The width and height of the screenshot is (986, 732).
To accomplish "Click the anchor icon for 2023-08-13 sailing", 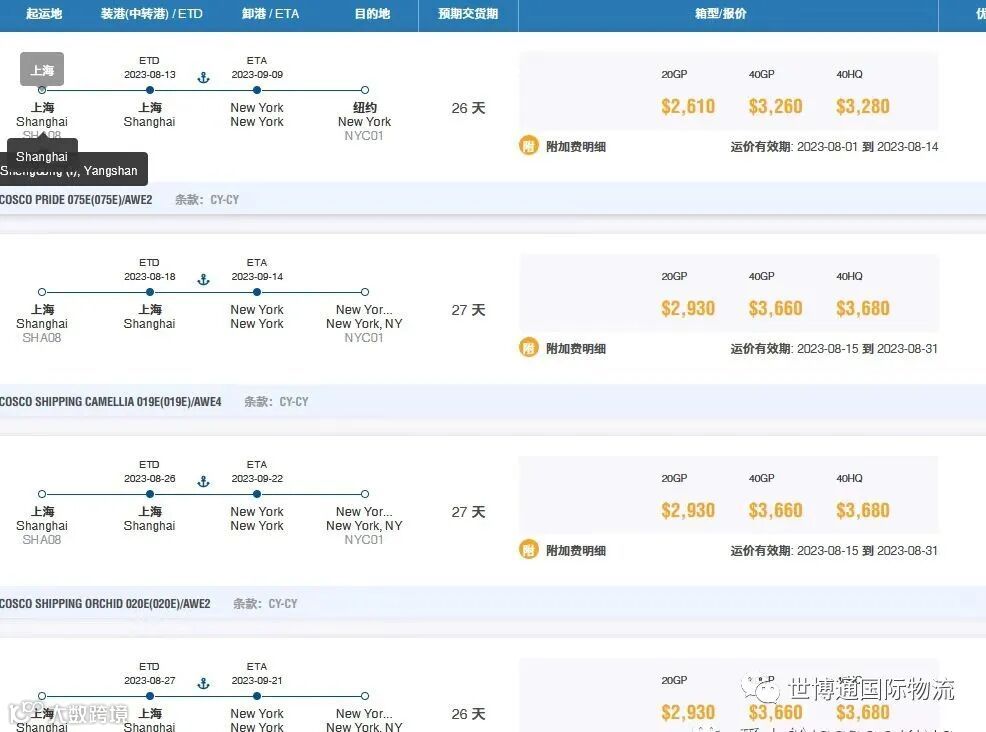I will click(203, 77).
